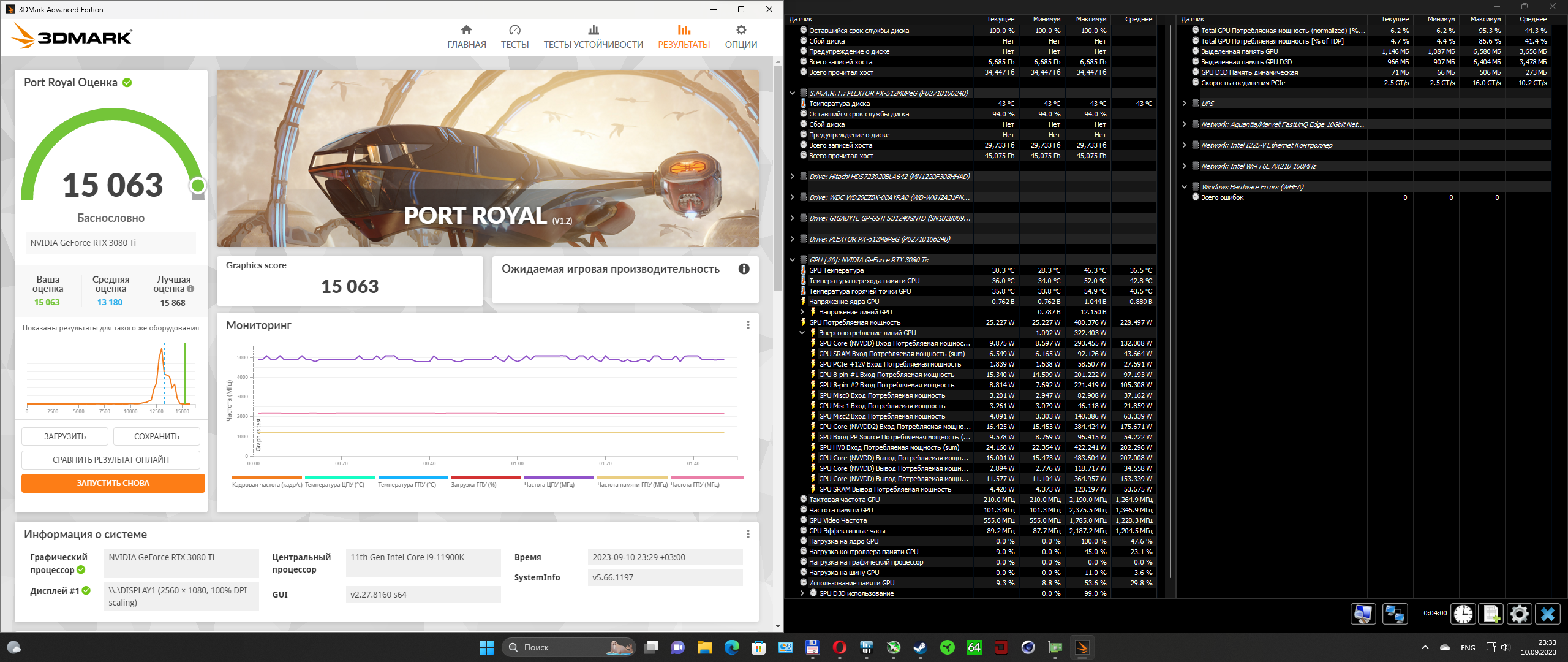Click the HWiNFO reset clock icon
The height and width of the screenshot is (662, 1568).
pyautogui.click(x=1463, y=614)
